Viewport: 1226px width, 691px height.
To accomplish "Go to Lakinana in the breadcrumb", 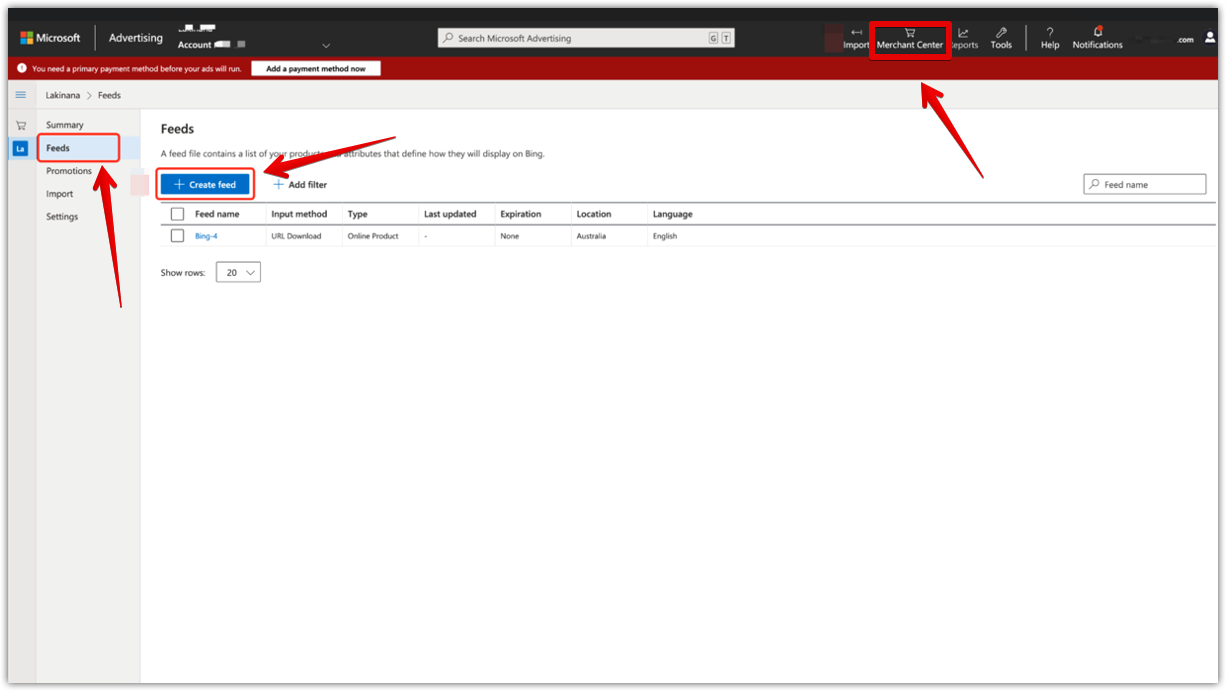I will coord(63,95).
